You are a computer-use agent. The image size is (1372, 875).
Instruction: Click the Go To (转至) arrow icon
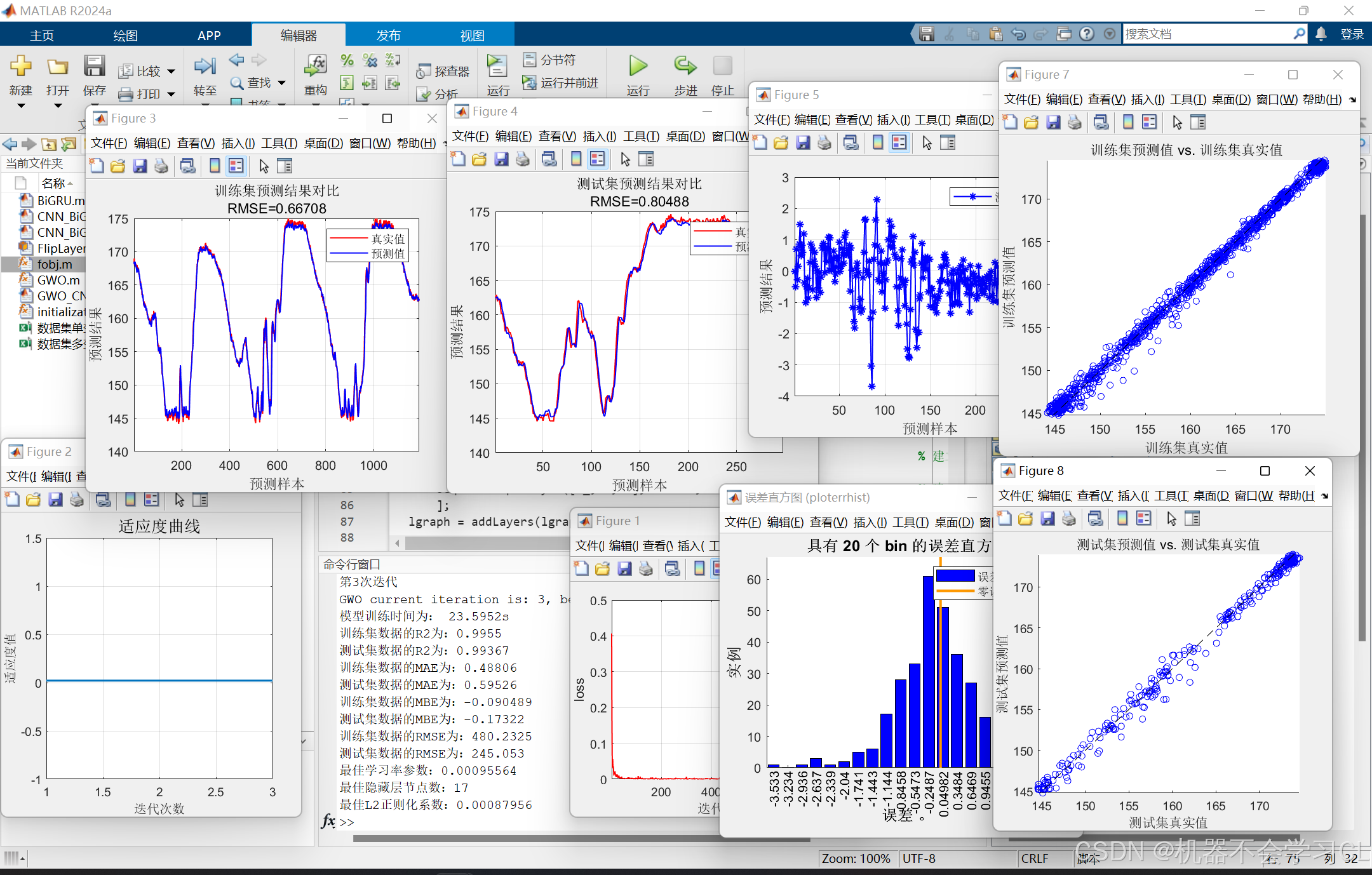coord(205,66)
